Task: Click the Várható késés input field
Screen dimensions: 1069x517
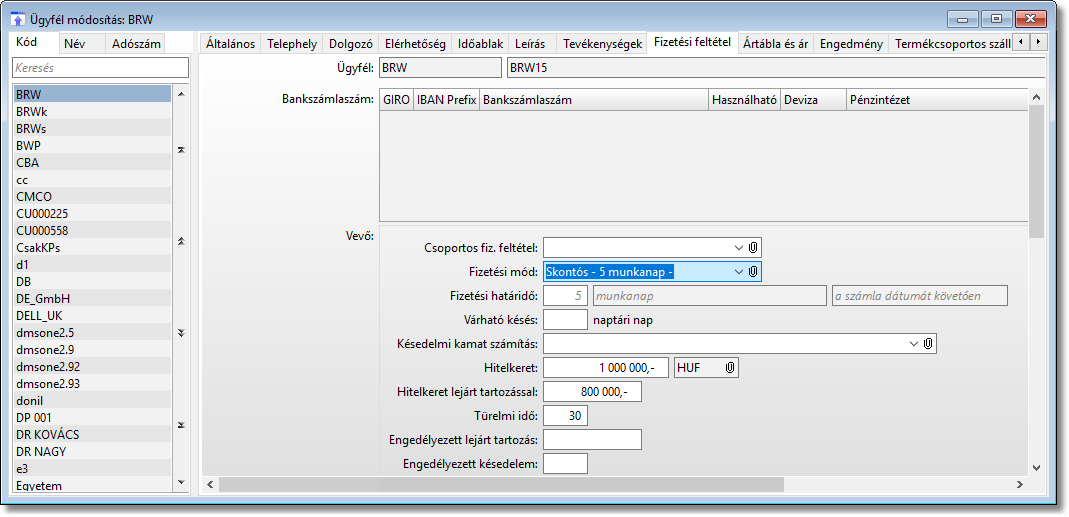Action: point(565,319)
